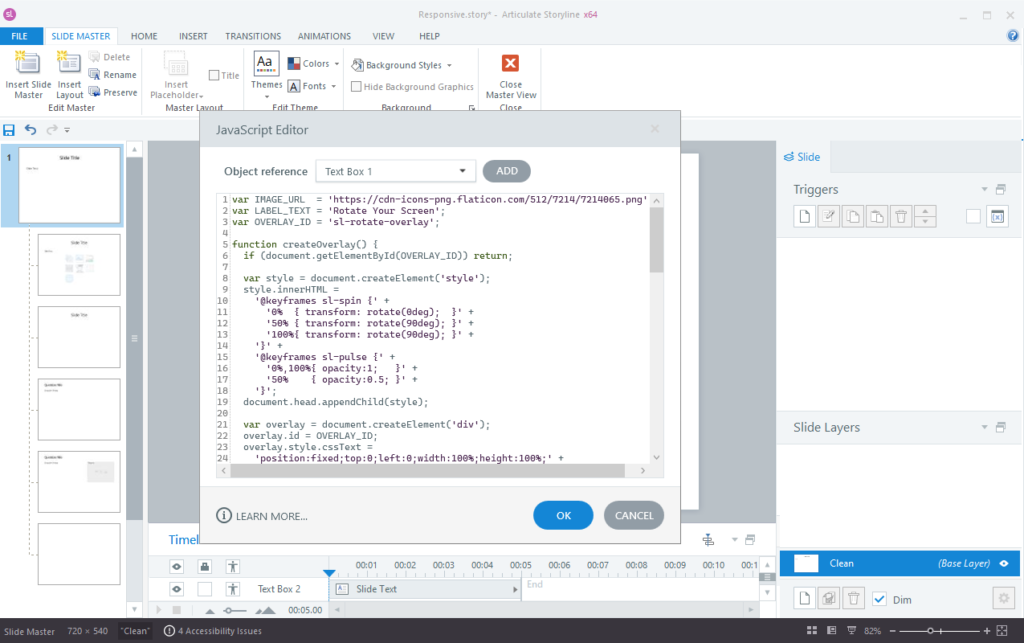Open the LEARN MORE link
Image resolution: width=1024 pixels, height=643 pixels.
(262, 516)
